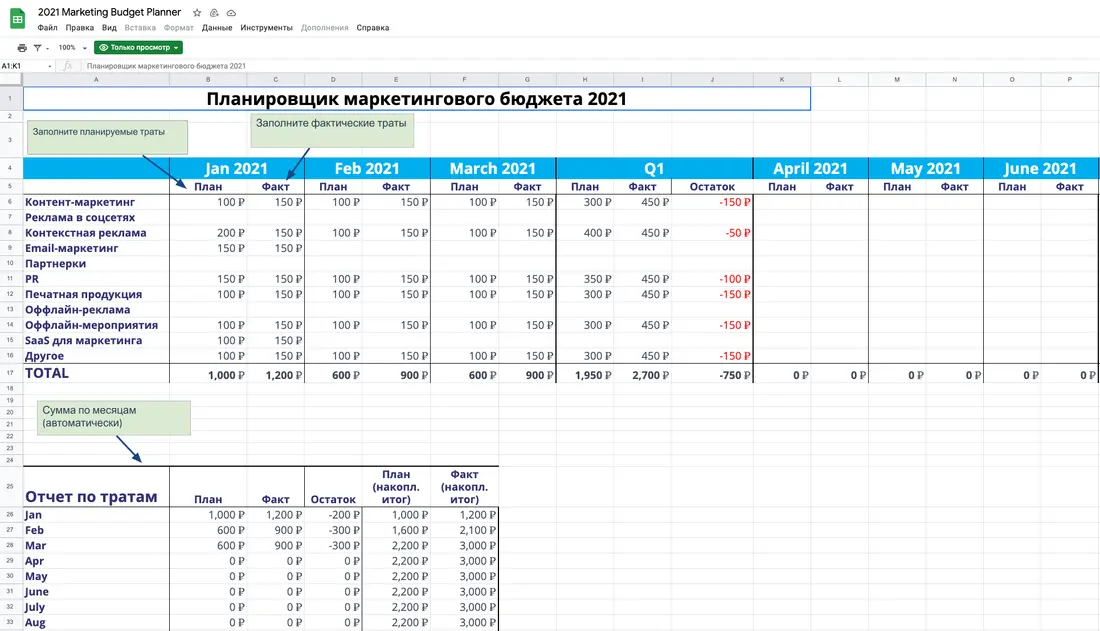
Task: Select column A header
Action: point(96,79)
